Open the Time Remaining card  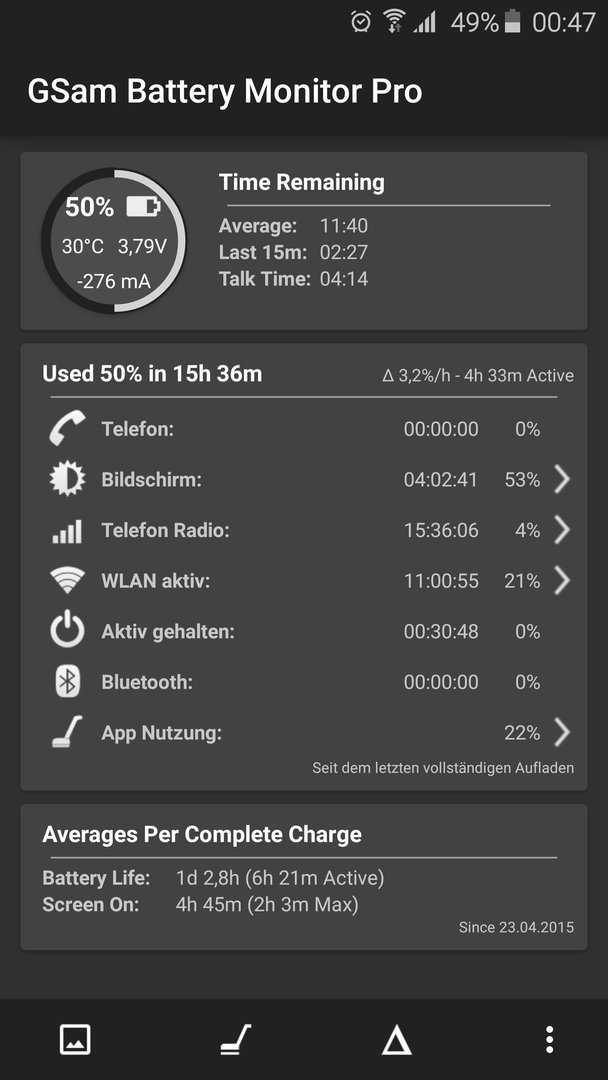click(304, 241)
